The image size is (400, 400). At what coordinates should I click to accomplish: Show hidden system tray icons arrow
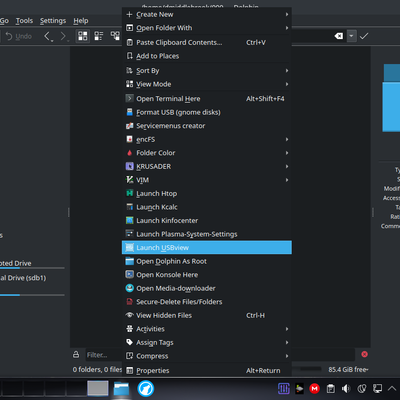(392, 388)
